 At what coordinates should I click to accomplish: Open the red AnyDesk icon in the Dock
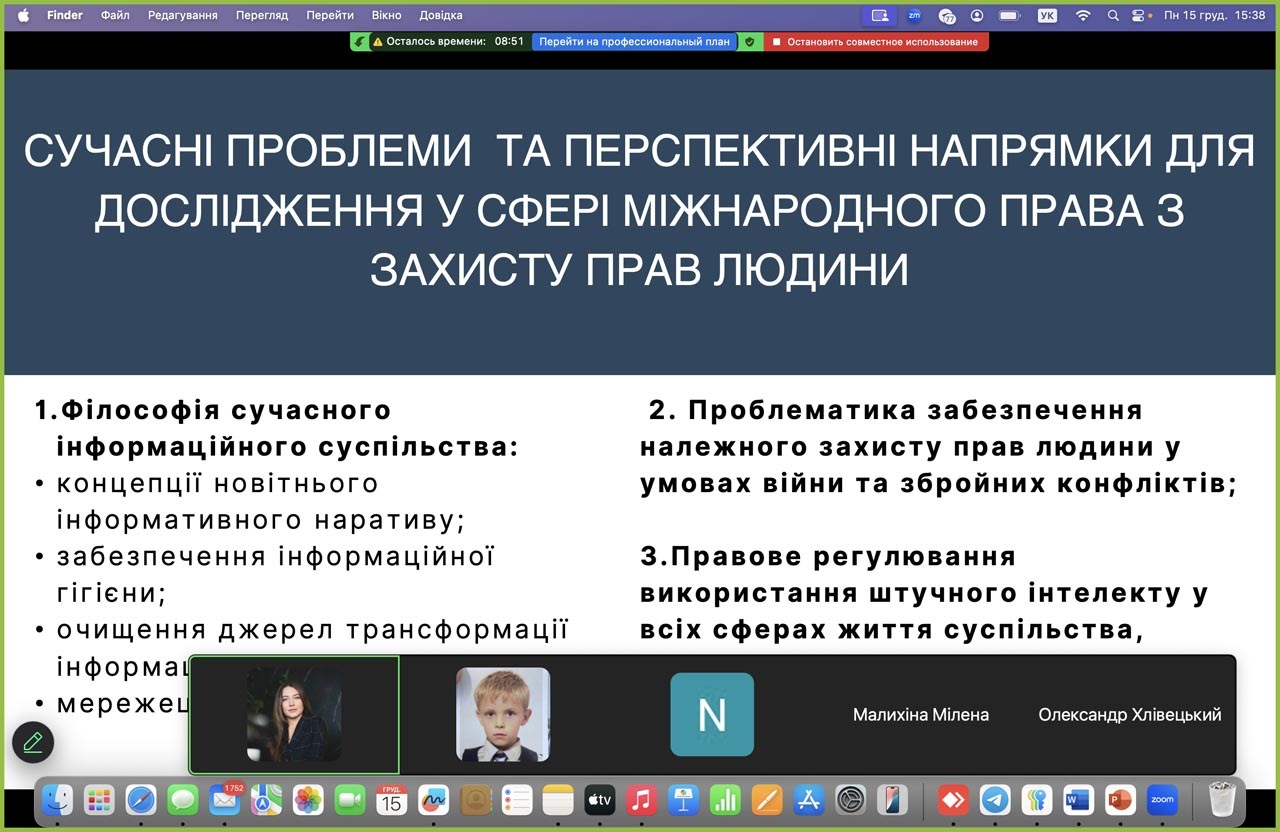click(x=953, y=800)
